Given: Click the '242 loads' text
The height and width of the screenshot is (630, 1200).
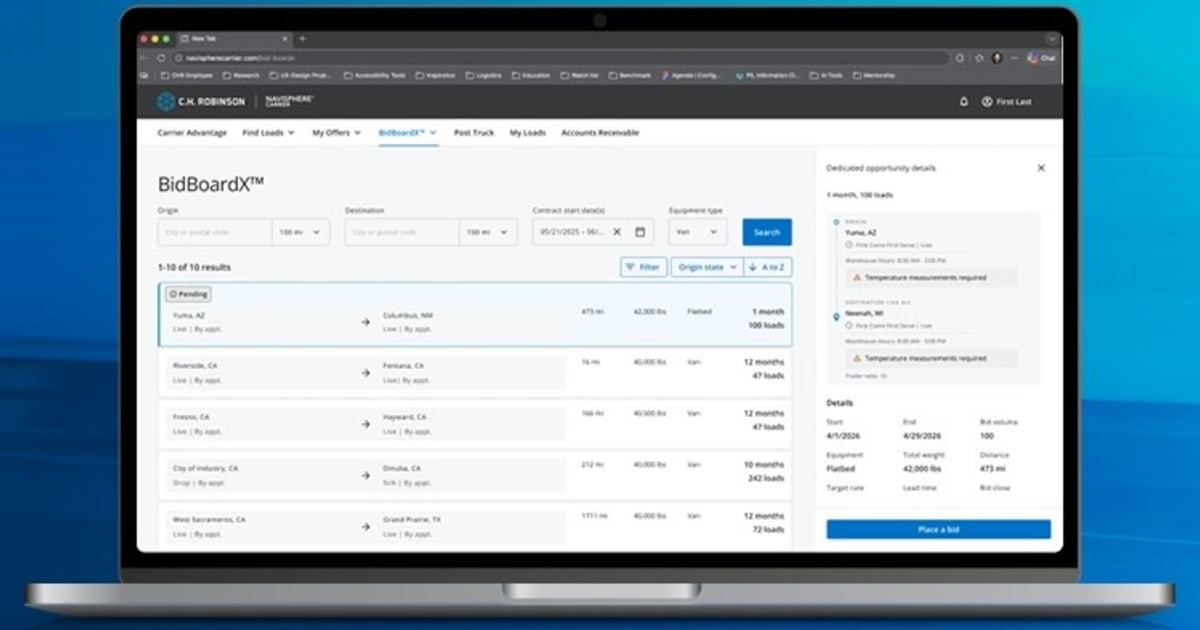Looking at the screenshot, I should tap(766, 478).
